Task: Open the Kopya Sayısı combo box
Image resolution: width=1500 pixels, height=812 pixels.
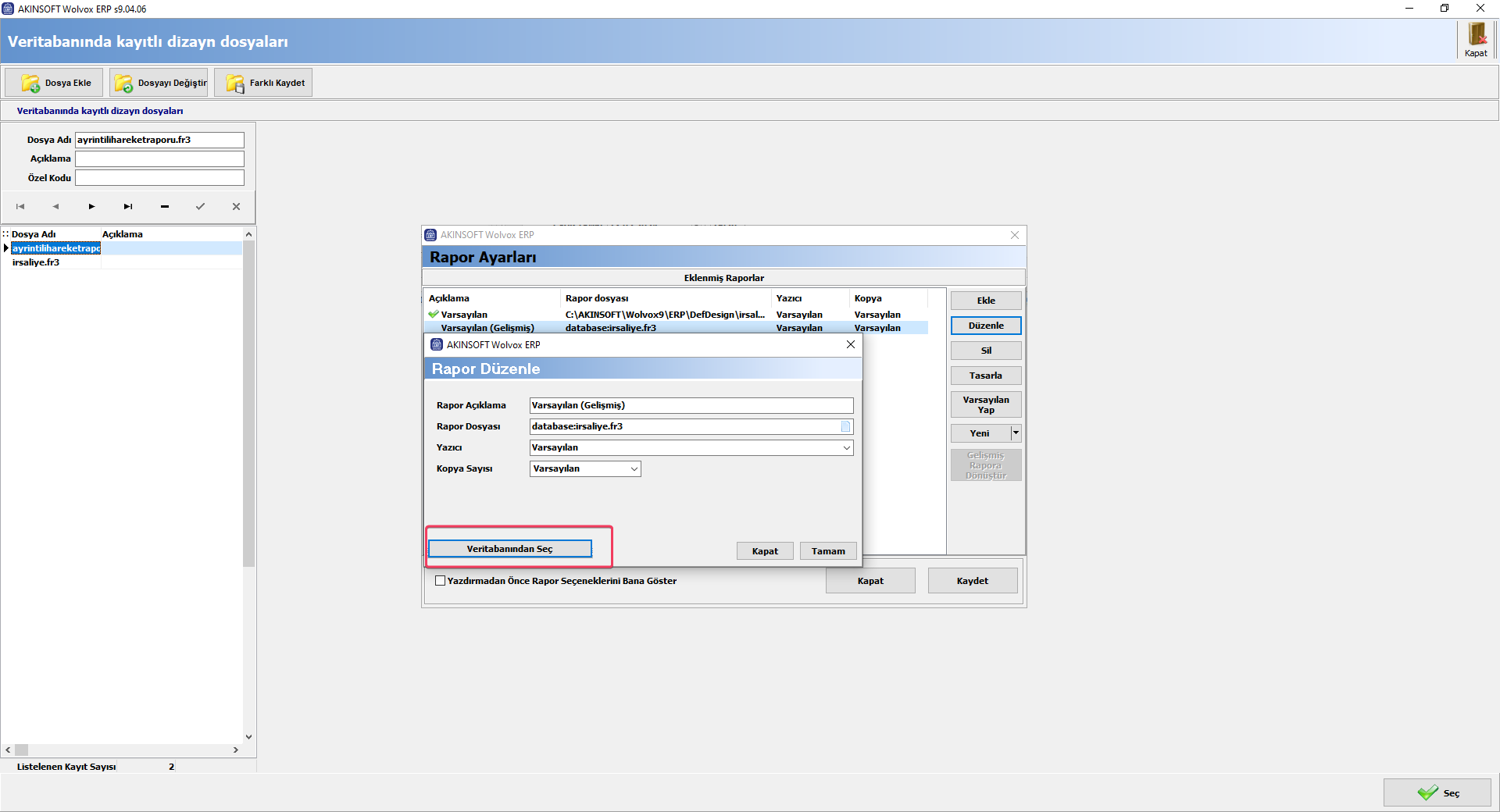Action: 634,468
